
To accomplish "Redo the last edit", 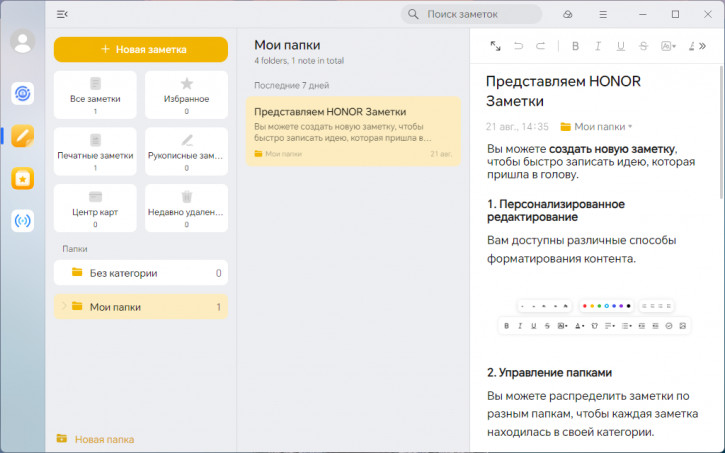I will tap(541, 46).
